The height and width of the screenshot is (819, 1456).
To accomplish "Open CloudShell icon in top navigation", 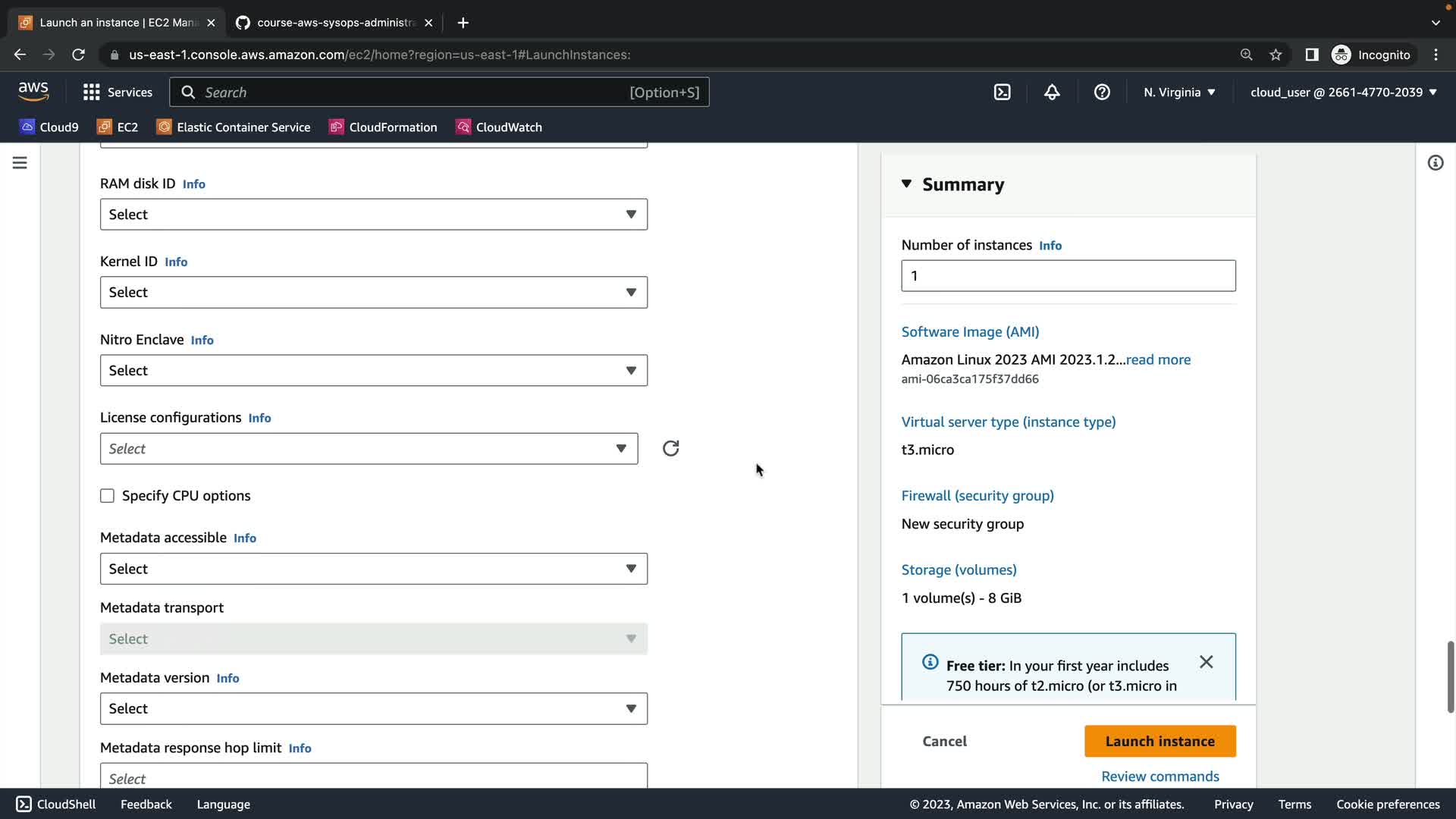I will coord(1002,93).
